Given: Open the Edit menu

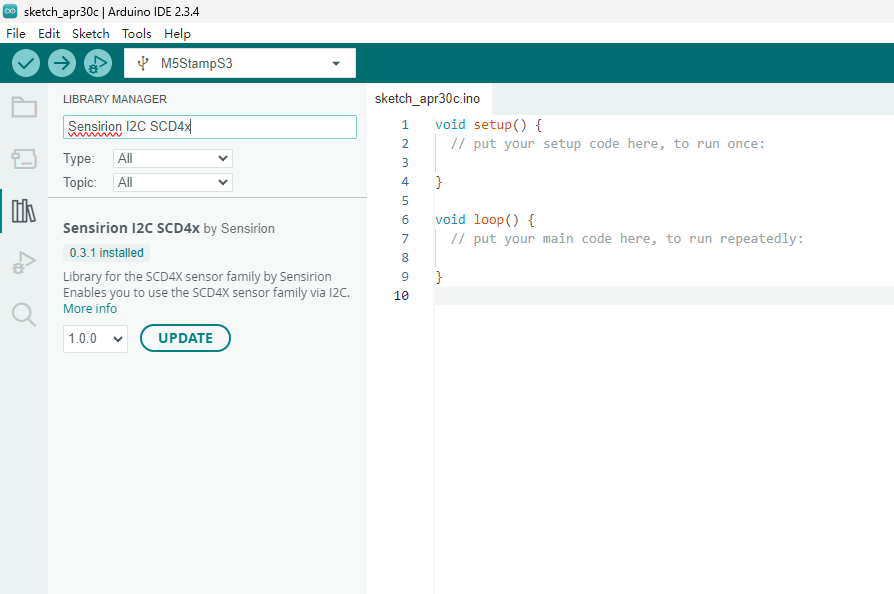Looking at the screenshot, I should 49,34.
